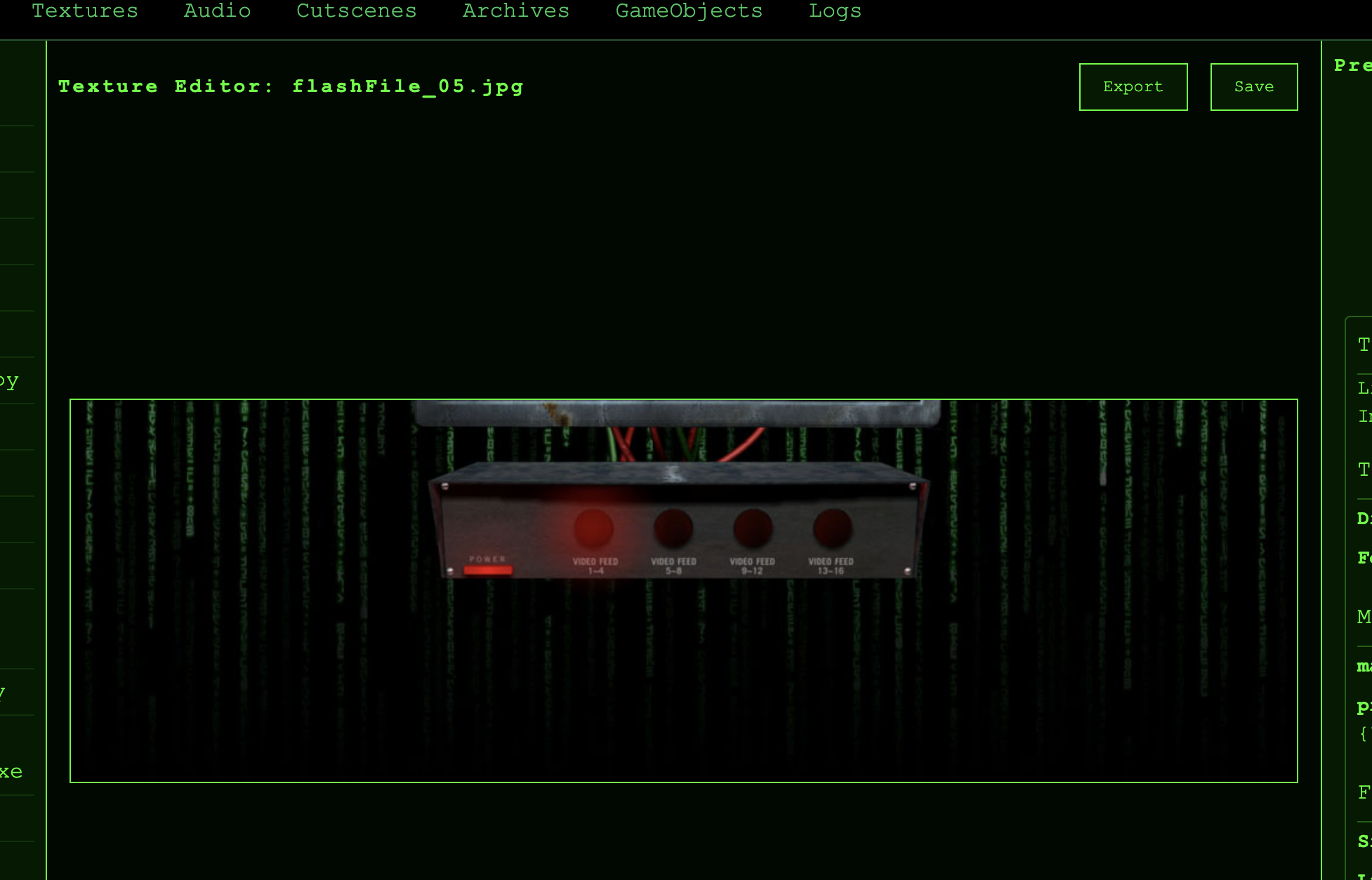Switch to the Audio tab
The width and height of the screenshot is (1372, 880).
(x=217, y=11)
